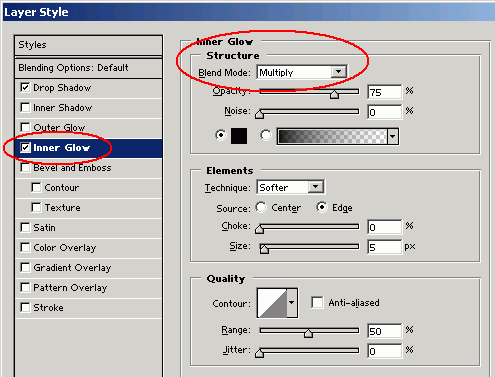Image resolution: width=495 pixels, height=377 pixels.
Task: Select the gradient fill radio button
Action: point(266,135)
